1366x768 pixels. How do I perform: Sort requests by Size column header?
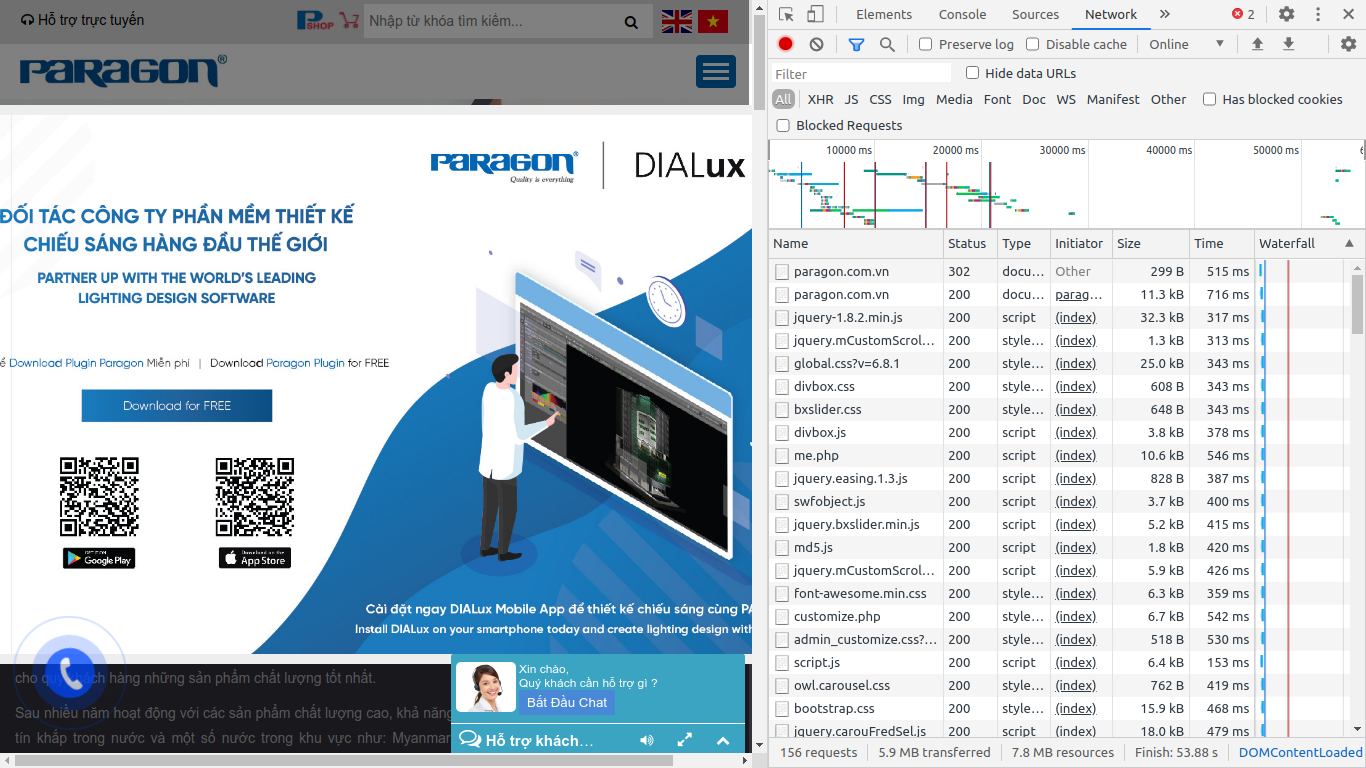[1150, 243]
